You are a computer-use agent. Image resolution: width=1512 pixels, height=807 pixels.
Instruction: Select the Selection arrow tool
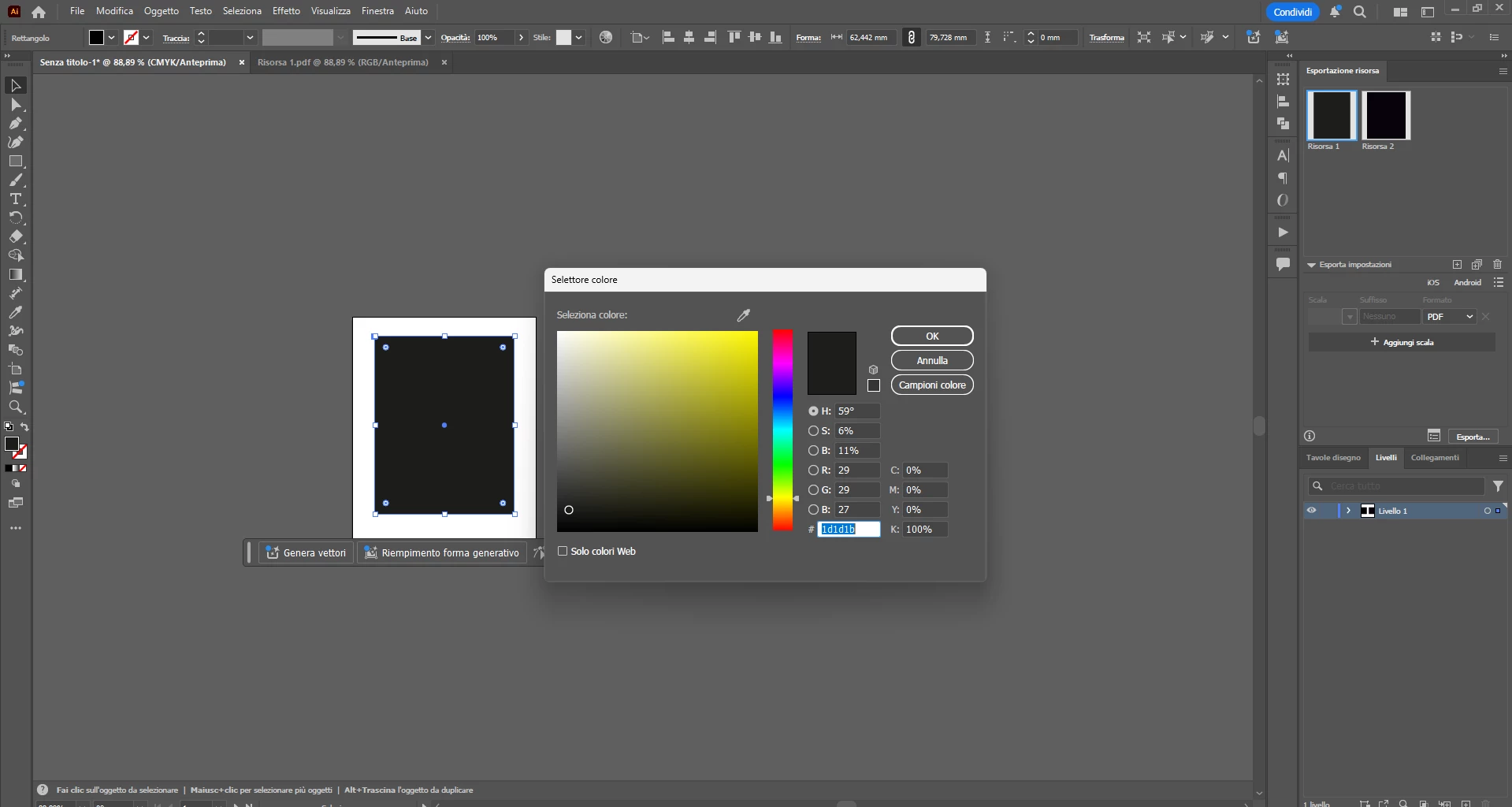click(16, 85)
